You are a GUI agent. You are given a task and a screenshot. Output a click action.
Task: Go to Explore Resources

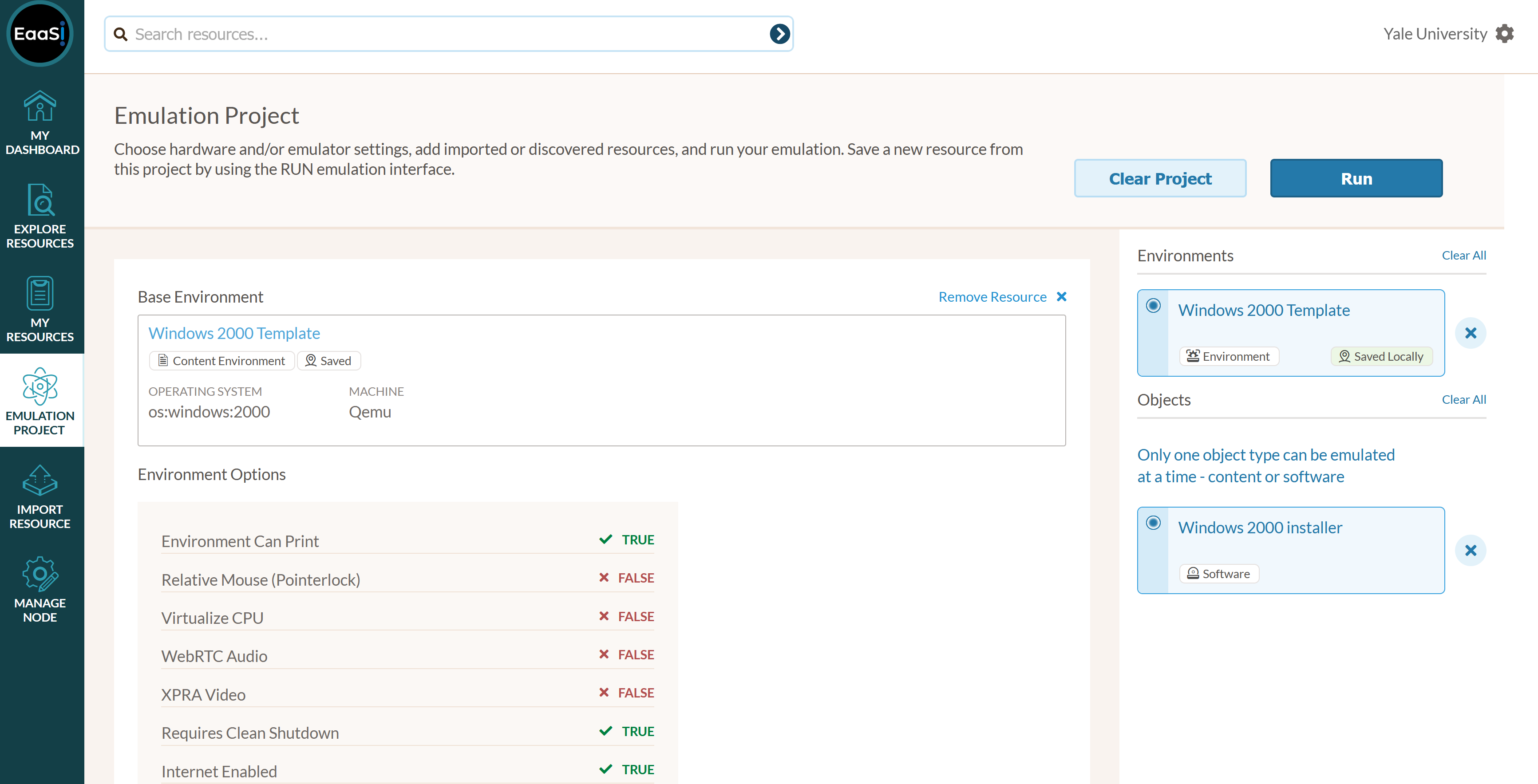[40, 217]
